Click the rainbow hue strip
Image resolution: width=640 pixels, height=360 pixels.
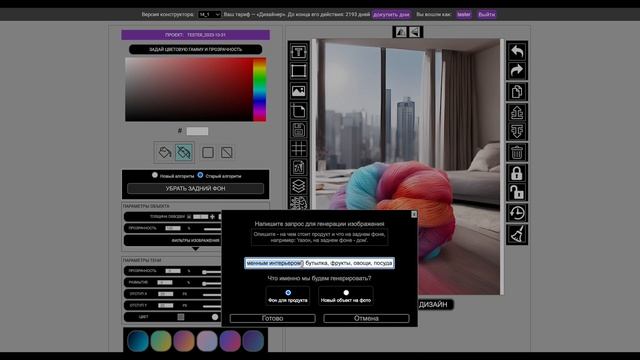point(260,89)
